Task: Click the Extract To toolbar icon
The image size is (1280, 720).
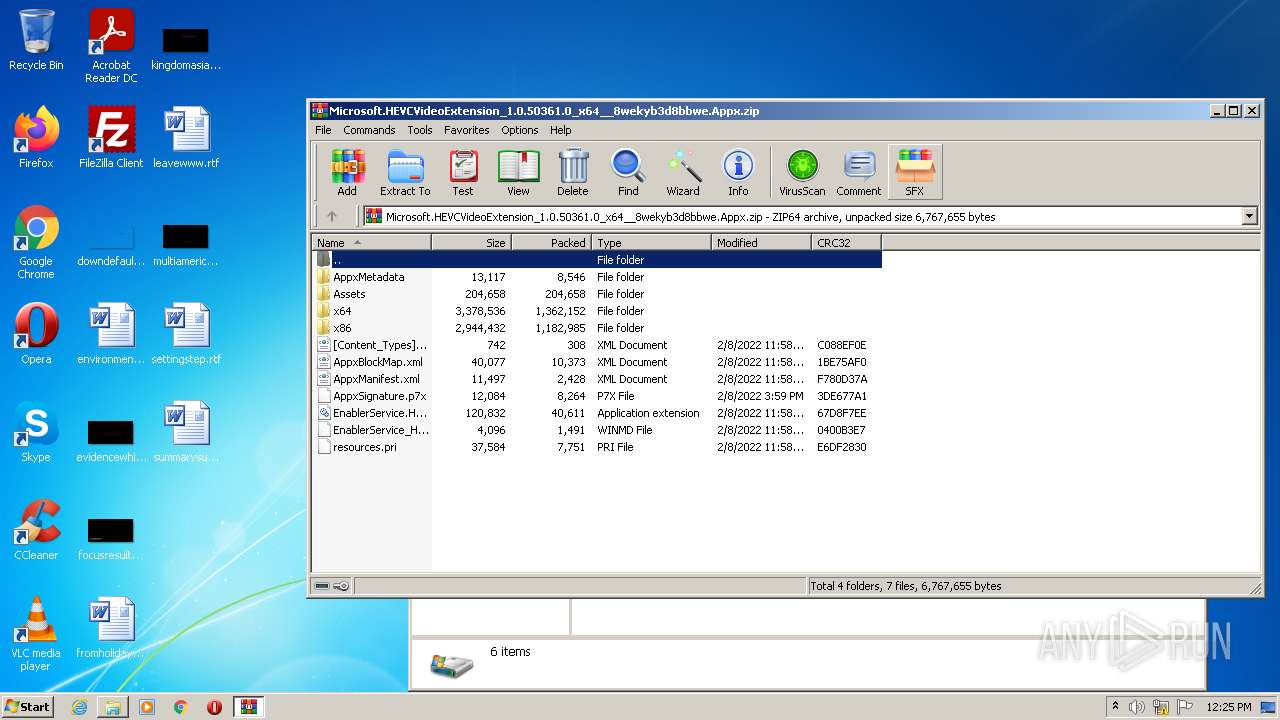Action: point(405,172)
